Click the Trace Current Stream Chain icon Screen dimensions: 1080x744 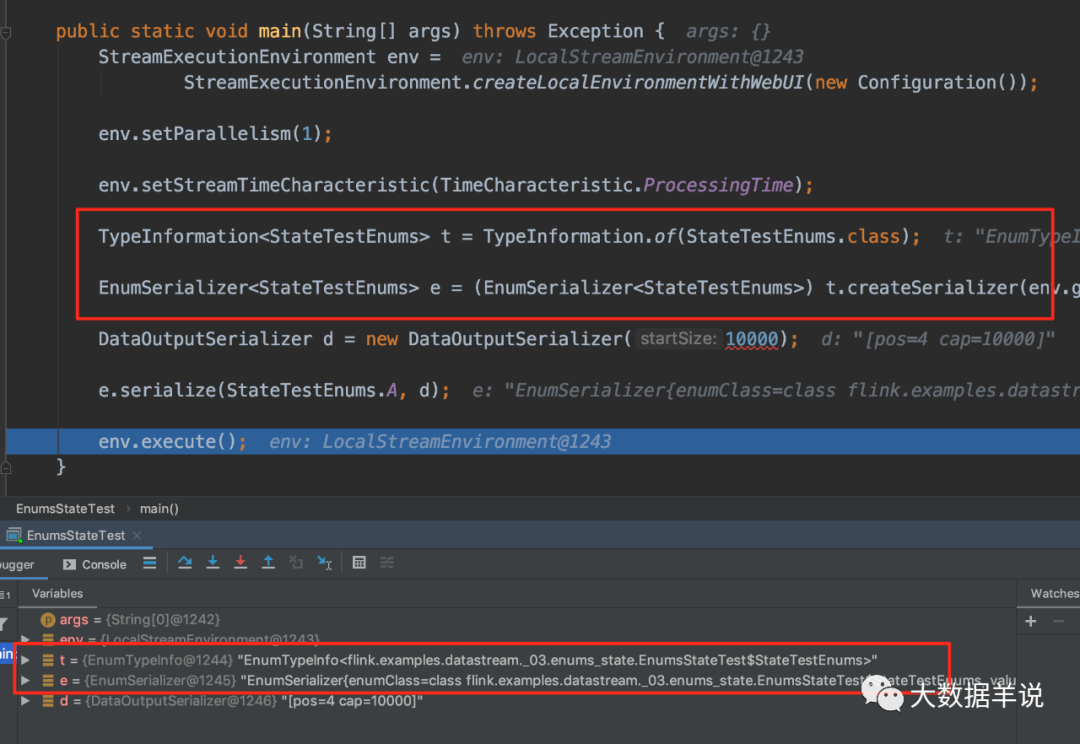point(387,563)
